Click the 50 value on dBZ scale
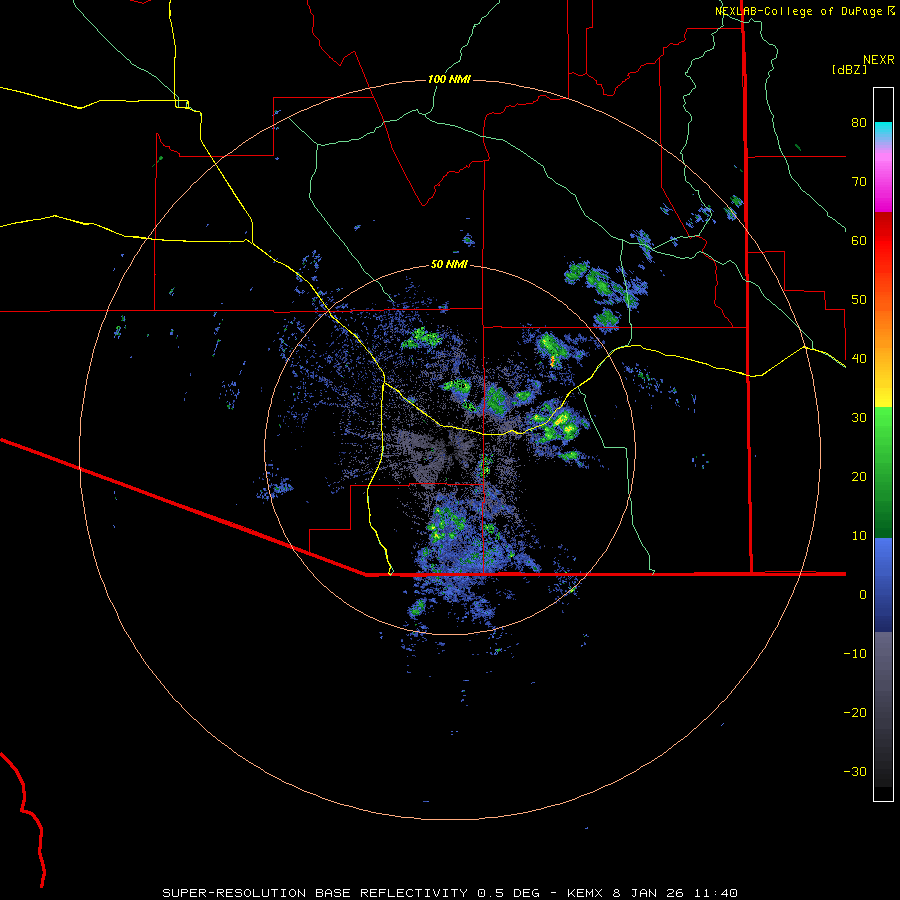Viewport: 900px width, 900px height. point(859,300)
